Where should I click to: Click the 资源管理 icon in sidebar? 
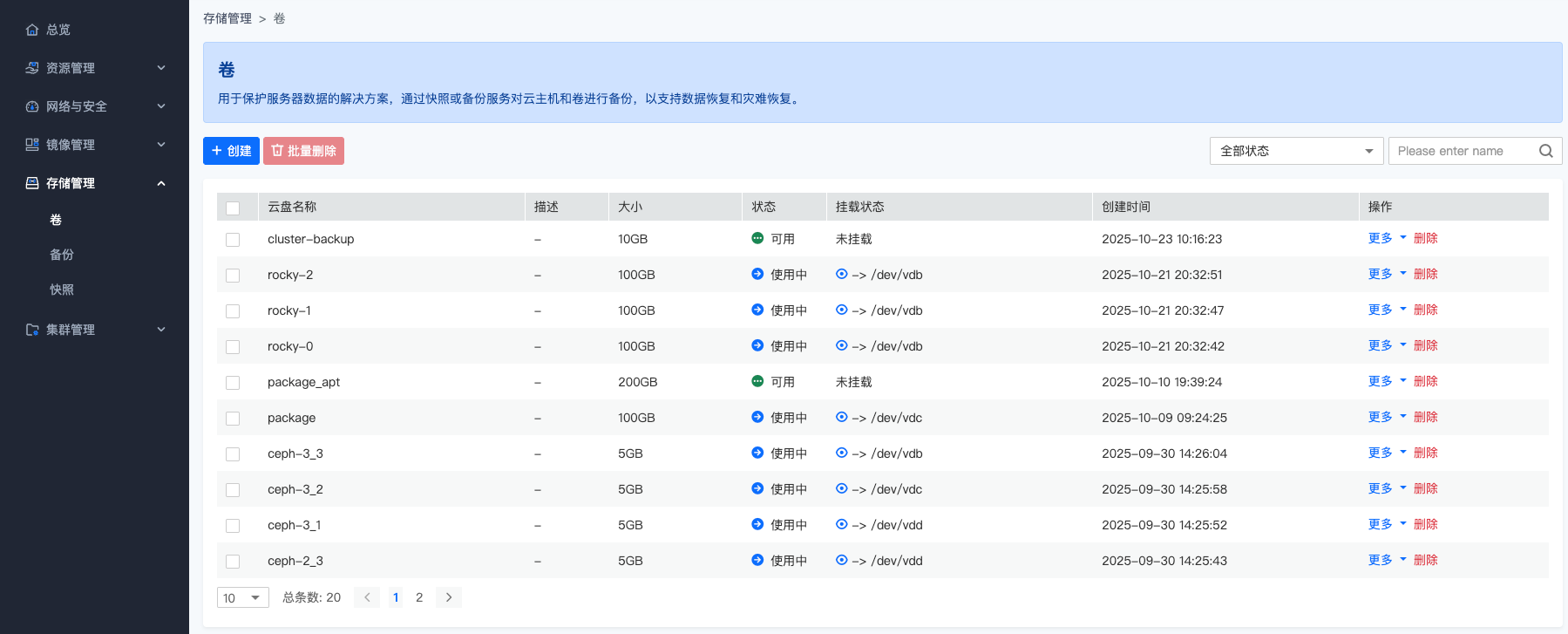(32, 68)
